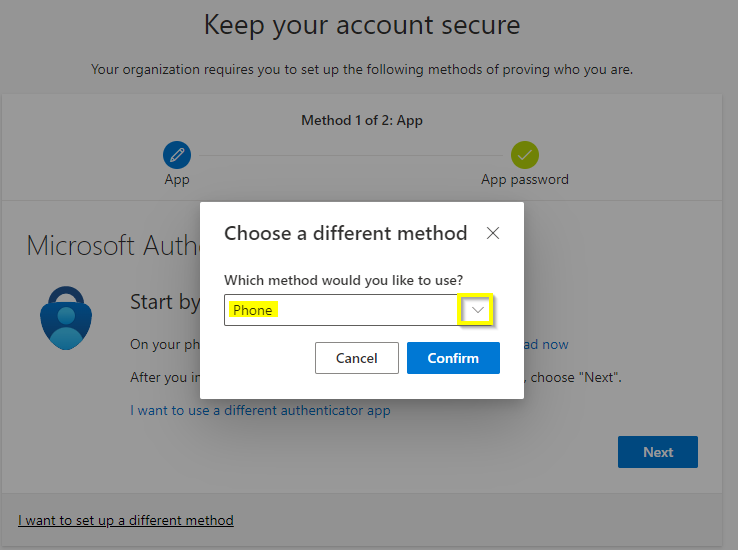The height and width of the screenshot is (550, 738).
Task: Click the "Method 1 of 2: App" label
Action: point(362,120)
